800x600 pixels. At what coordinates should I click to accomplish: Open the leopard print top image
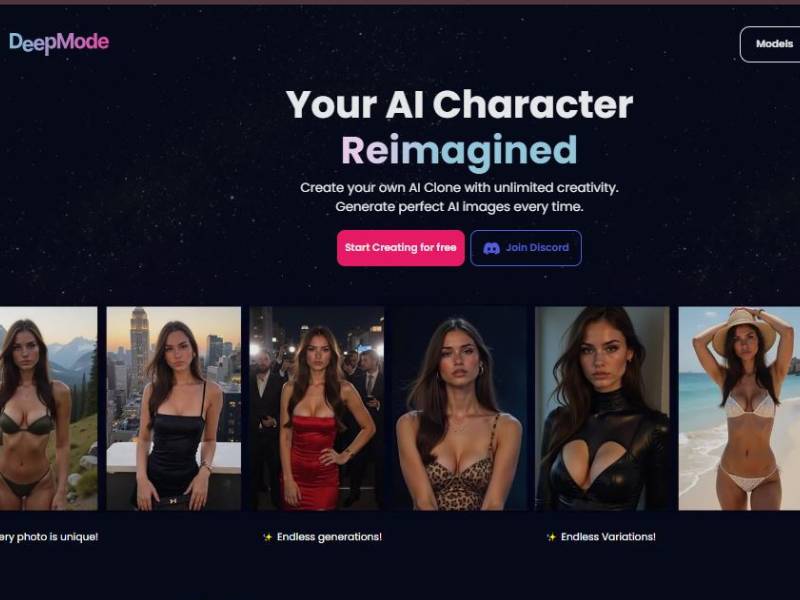[460, 408]
